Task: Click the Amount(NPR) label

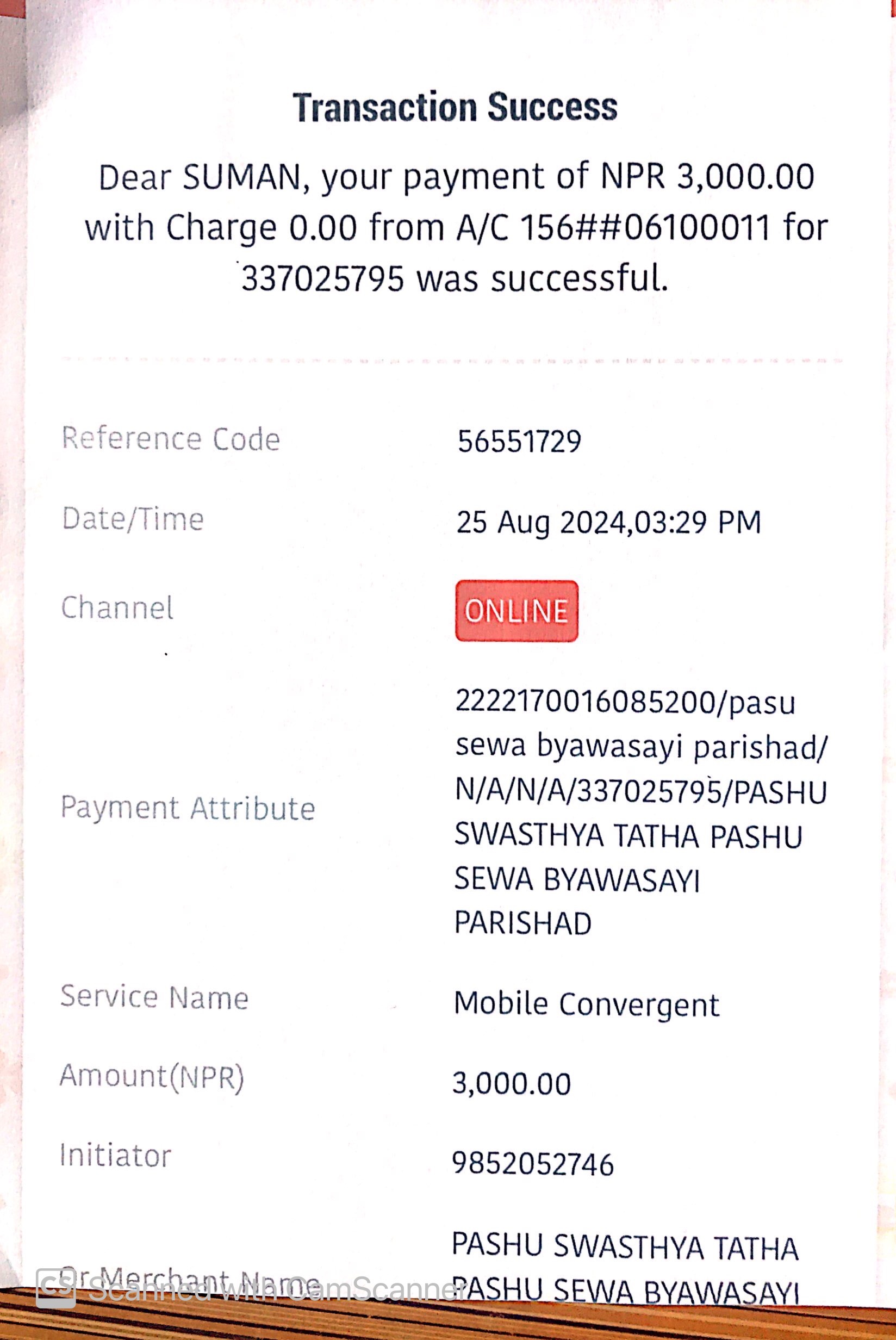Action: (152, 1077)
